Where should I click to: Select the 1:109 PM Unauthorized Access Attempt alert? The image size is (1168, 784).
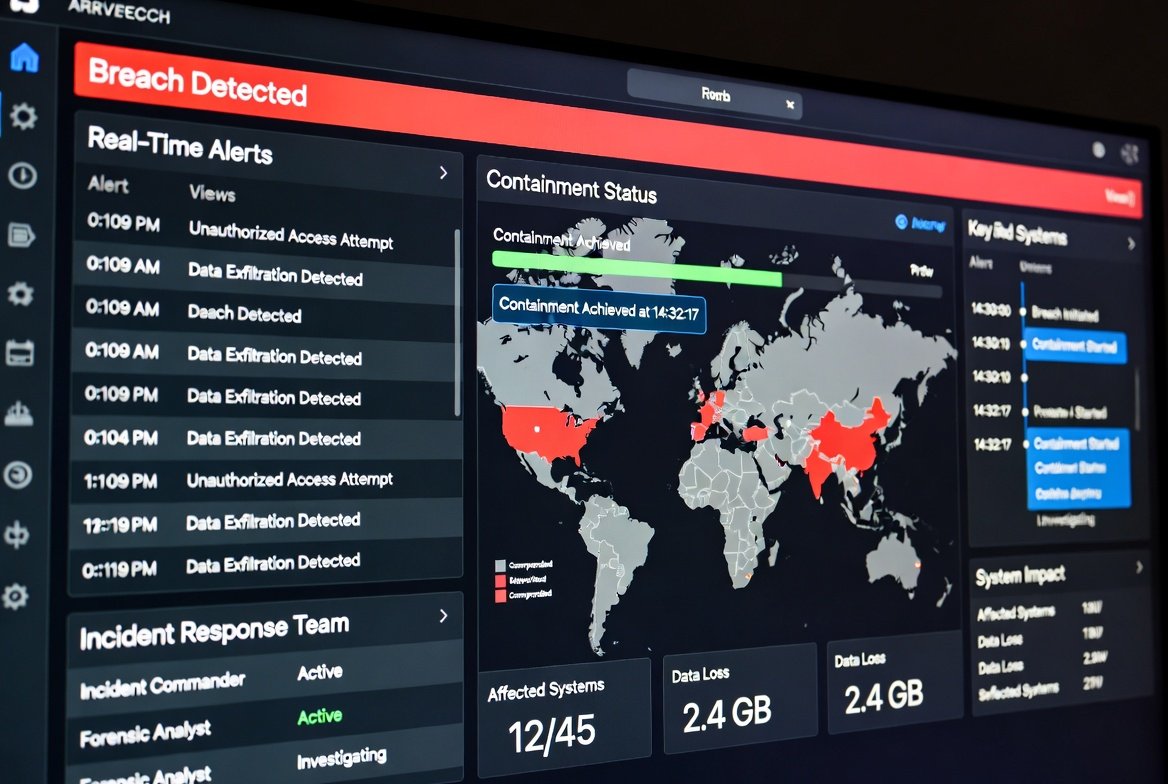coord(266,480)
